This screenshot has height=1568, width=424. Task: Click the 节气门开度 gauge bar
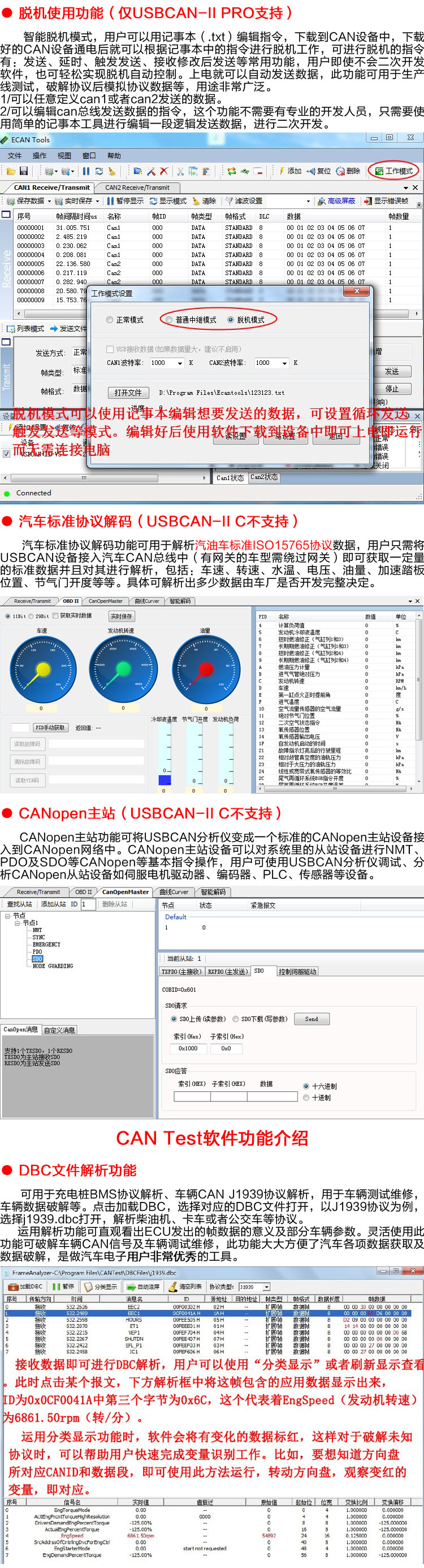pos(194,753)
